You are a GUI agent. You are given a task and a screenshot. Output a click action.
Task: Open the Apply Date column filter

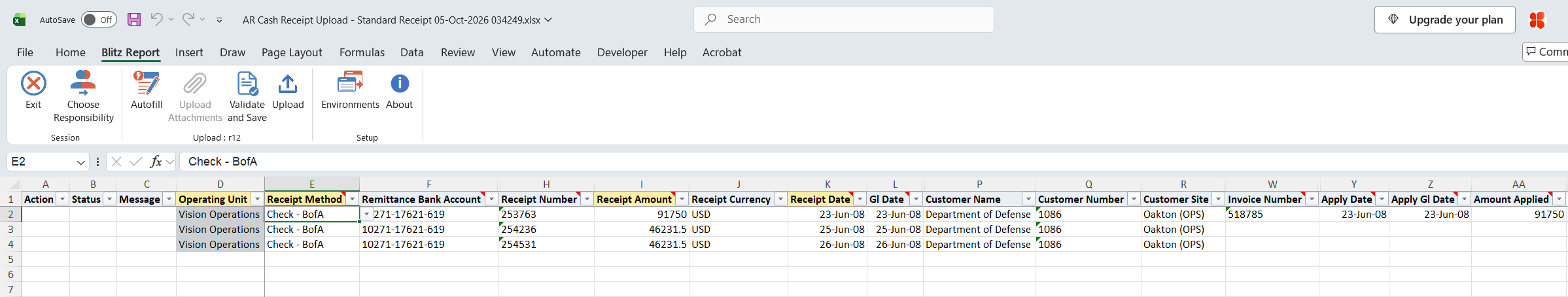1382,199
